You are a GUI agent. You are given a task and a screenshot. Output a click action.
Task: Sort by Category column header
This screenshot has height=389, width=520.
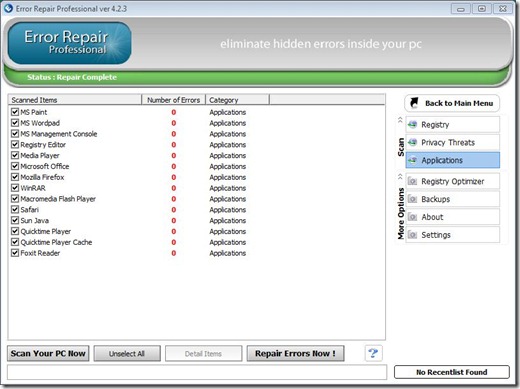pos(237,100)
